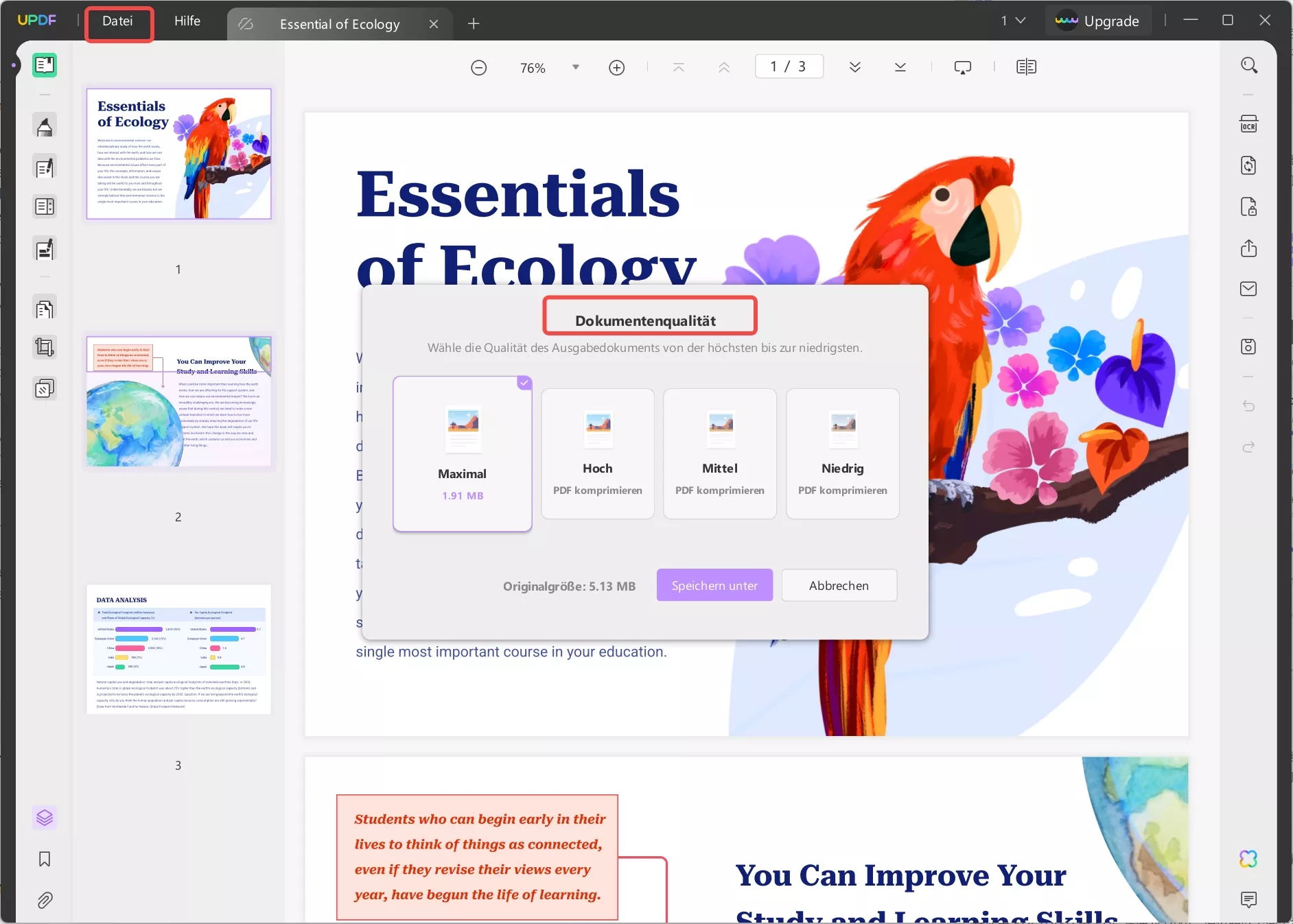Click the UPDF logo
The height and width of the screenshot is (924, 1293).
coord(37,21)
